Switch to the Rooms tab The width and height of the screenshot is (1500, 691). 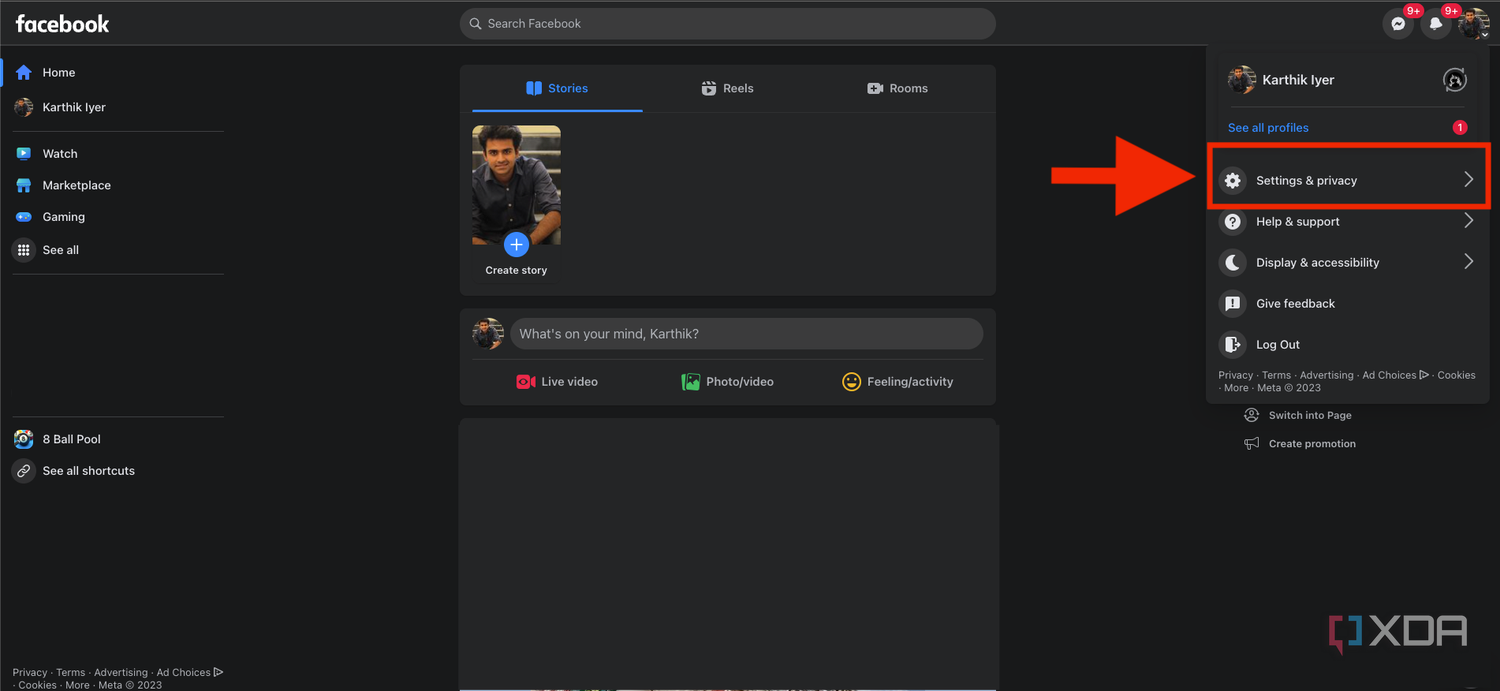(x=897, y=88)
